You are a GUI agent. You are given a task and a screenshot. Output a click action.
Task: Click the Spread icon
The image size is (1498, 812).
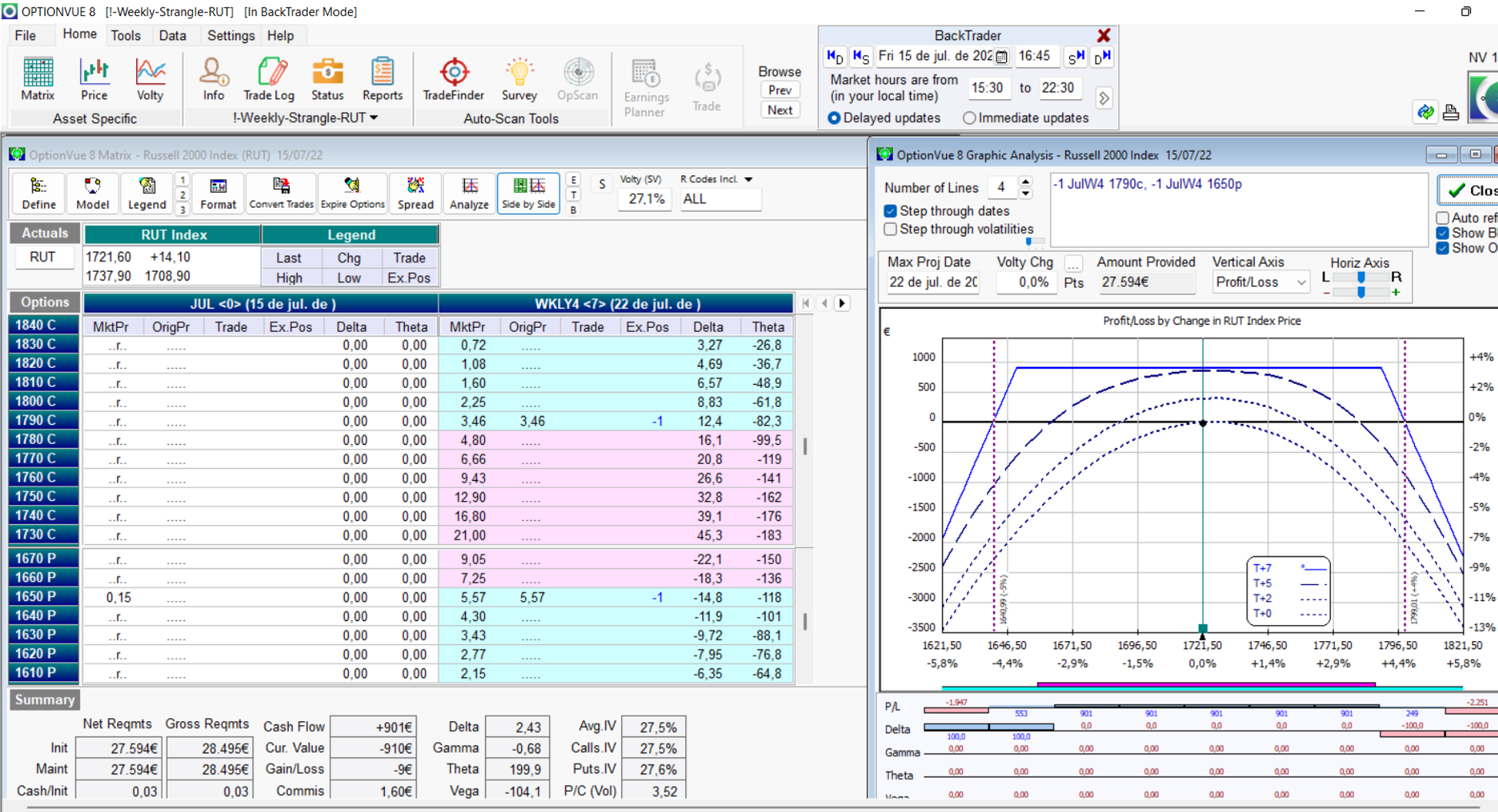pyautogui.click(x=416, y=193)
